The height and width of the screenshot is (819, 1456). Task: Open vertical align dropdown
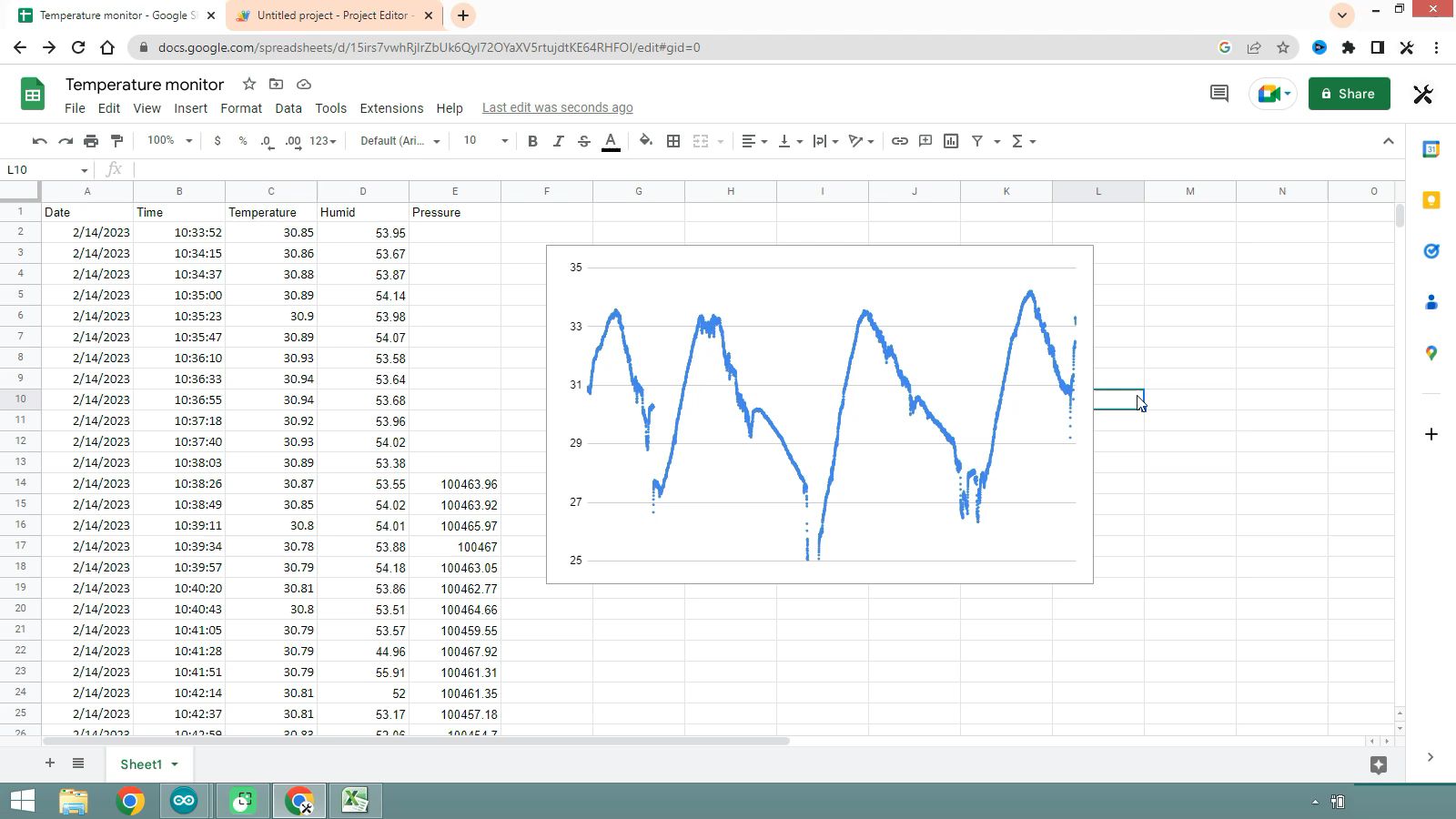pyautogui.click(x=790, y=141)
